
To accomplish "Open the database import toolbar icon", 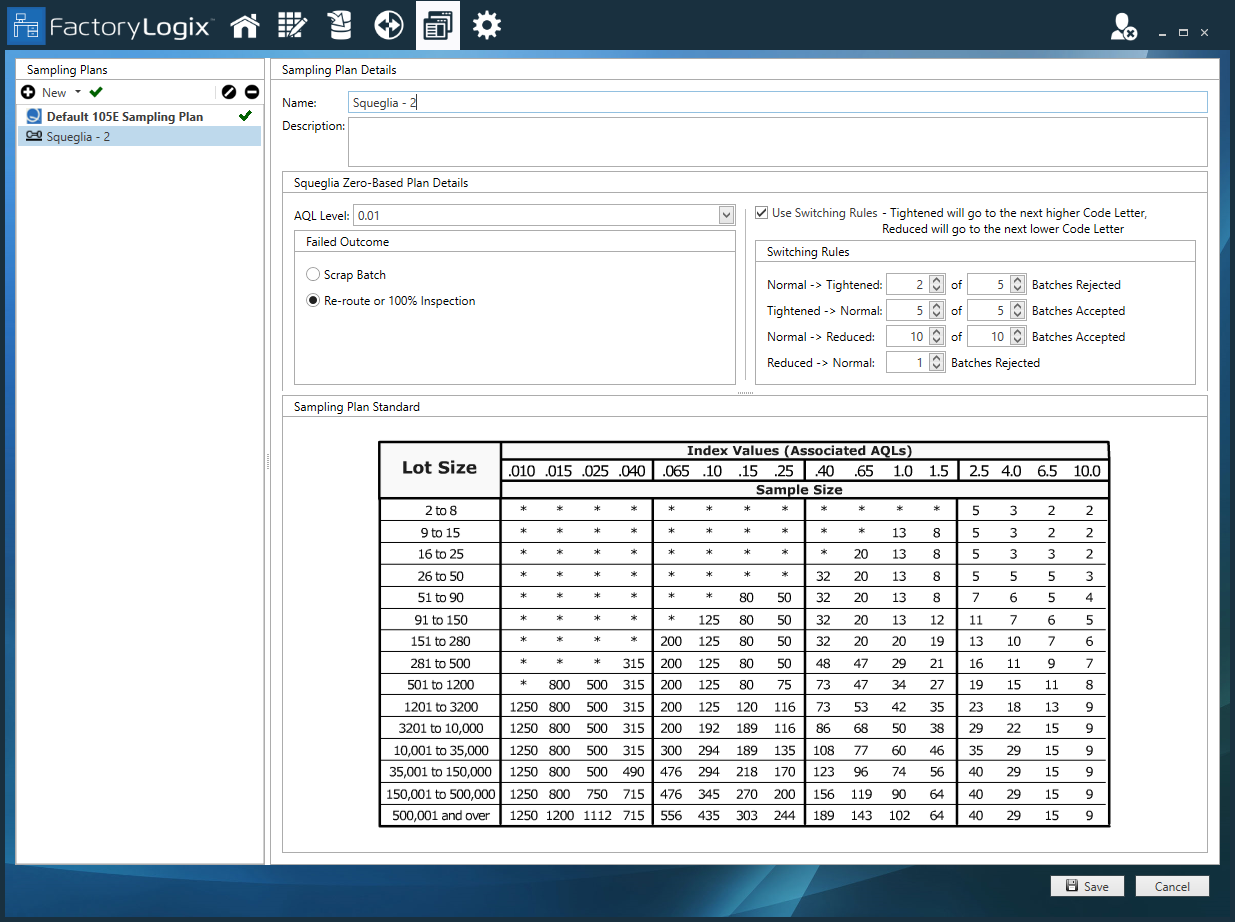I will point(340,25).
